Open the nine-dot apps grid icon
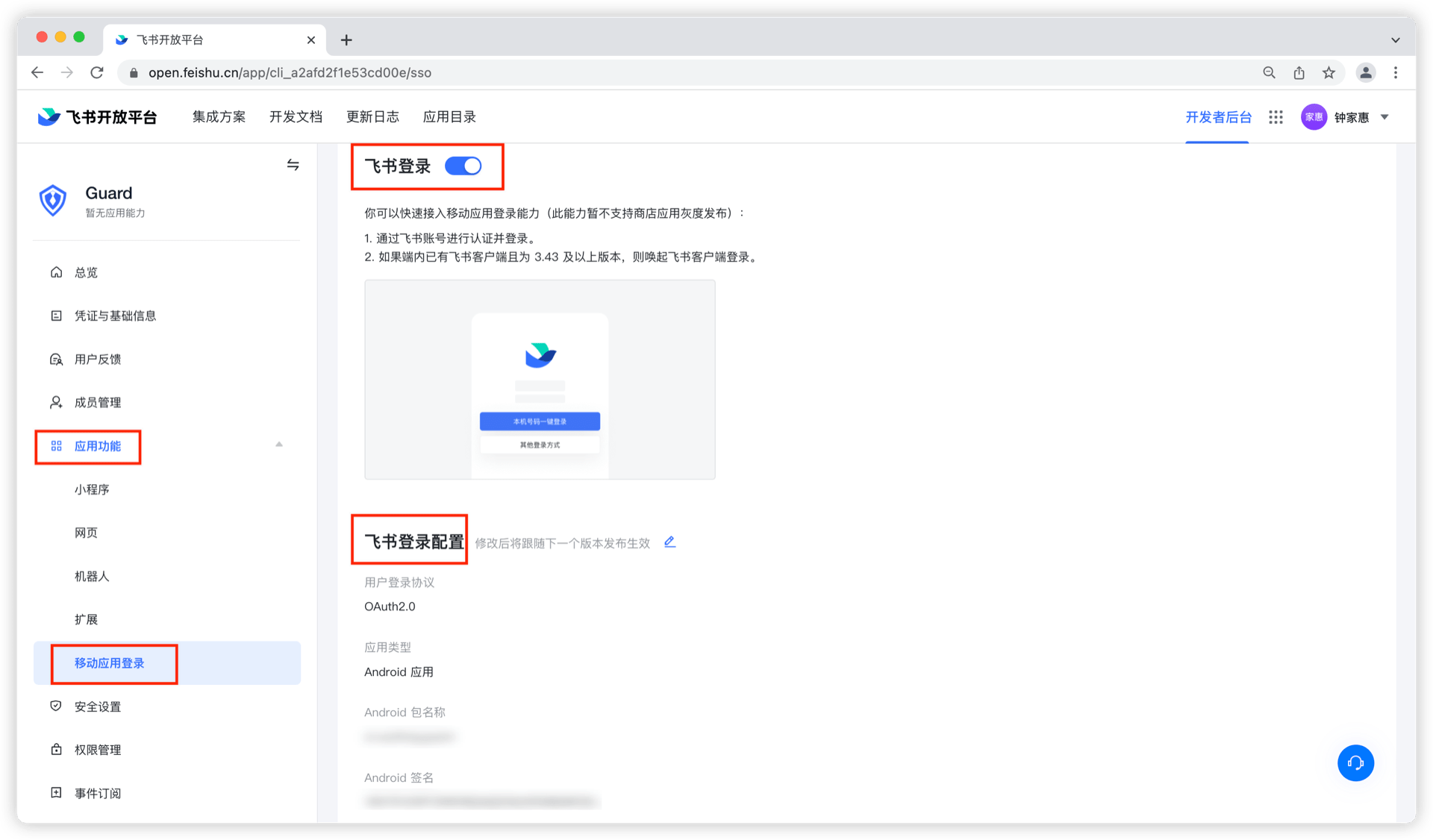 tap(1276, 117)
